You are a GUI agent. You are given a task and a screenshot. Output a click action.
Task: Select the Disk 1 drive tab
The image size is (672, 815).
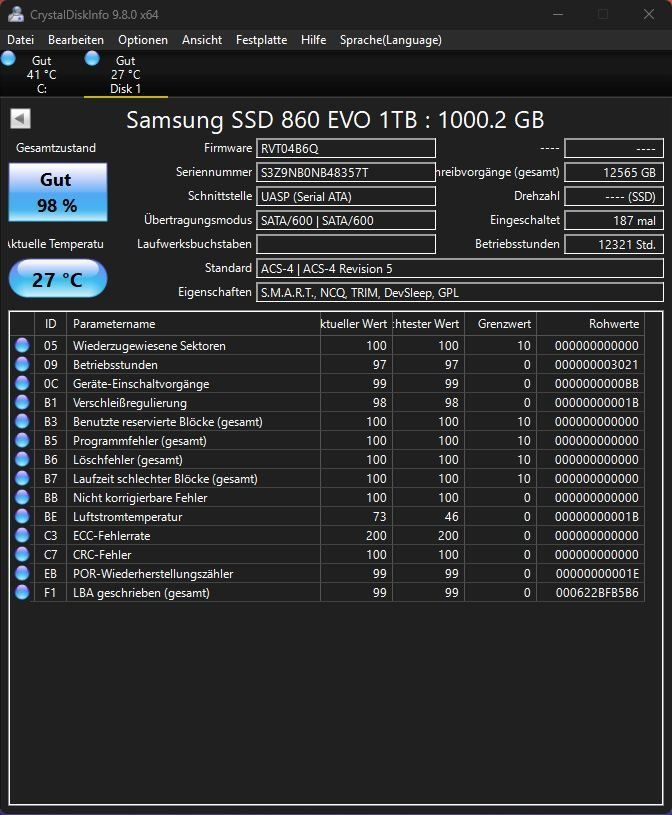point(126,74)
